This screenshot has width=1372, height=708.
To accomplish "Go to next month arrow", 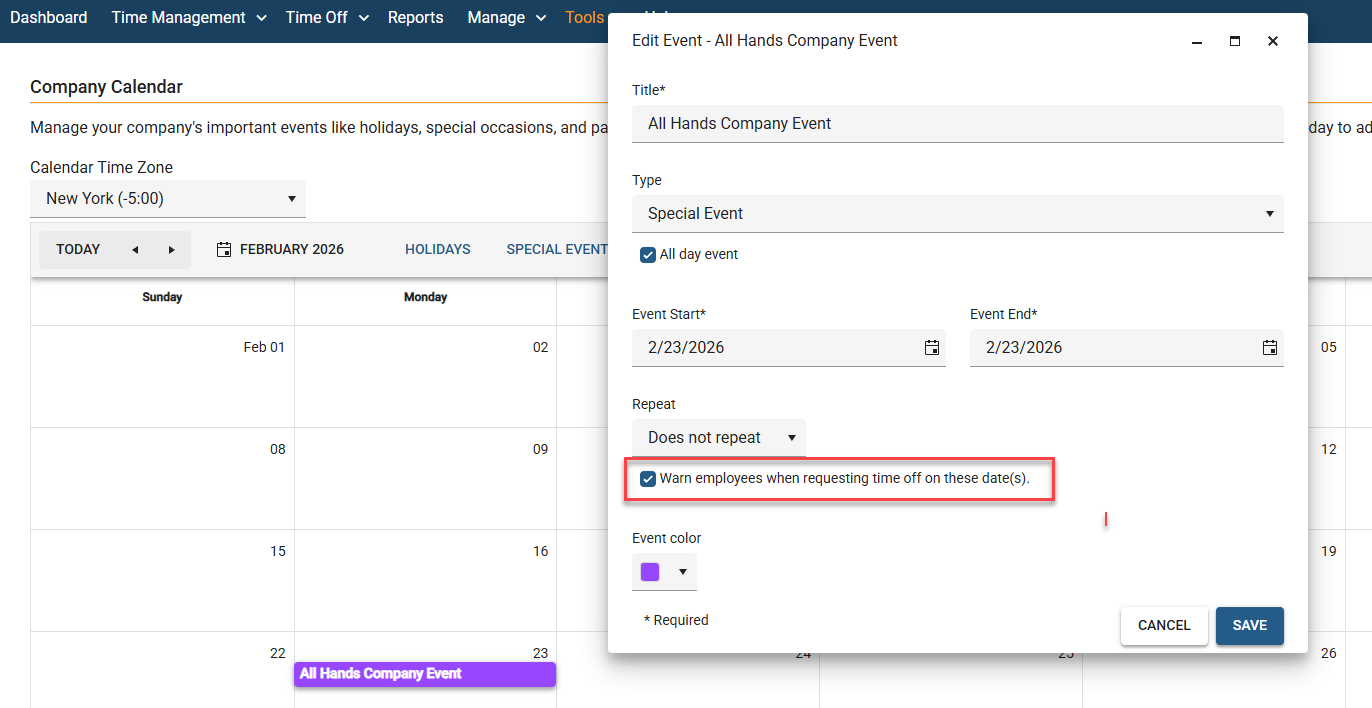I will coord(171,250).
